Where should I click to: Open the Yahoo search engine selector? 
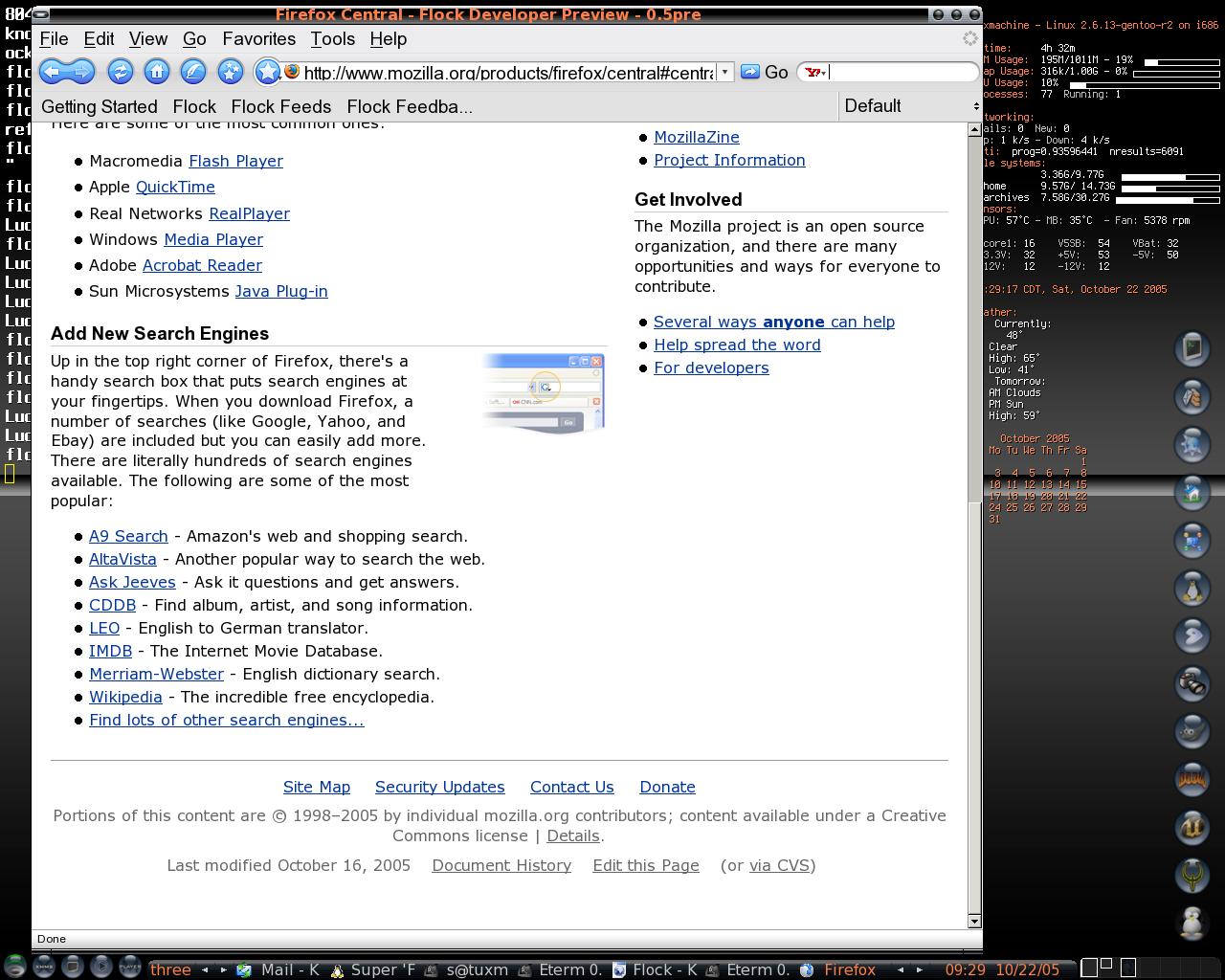(x=815, y=73)
